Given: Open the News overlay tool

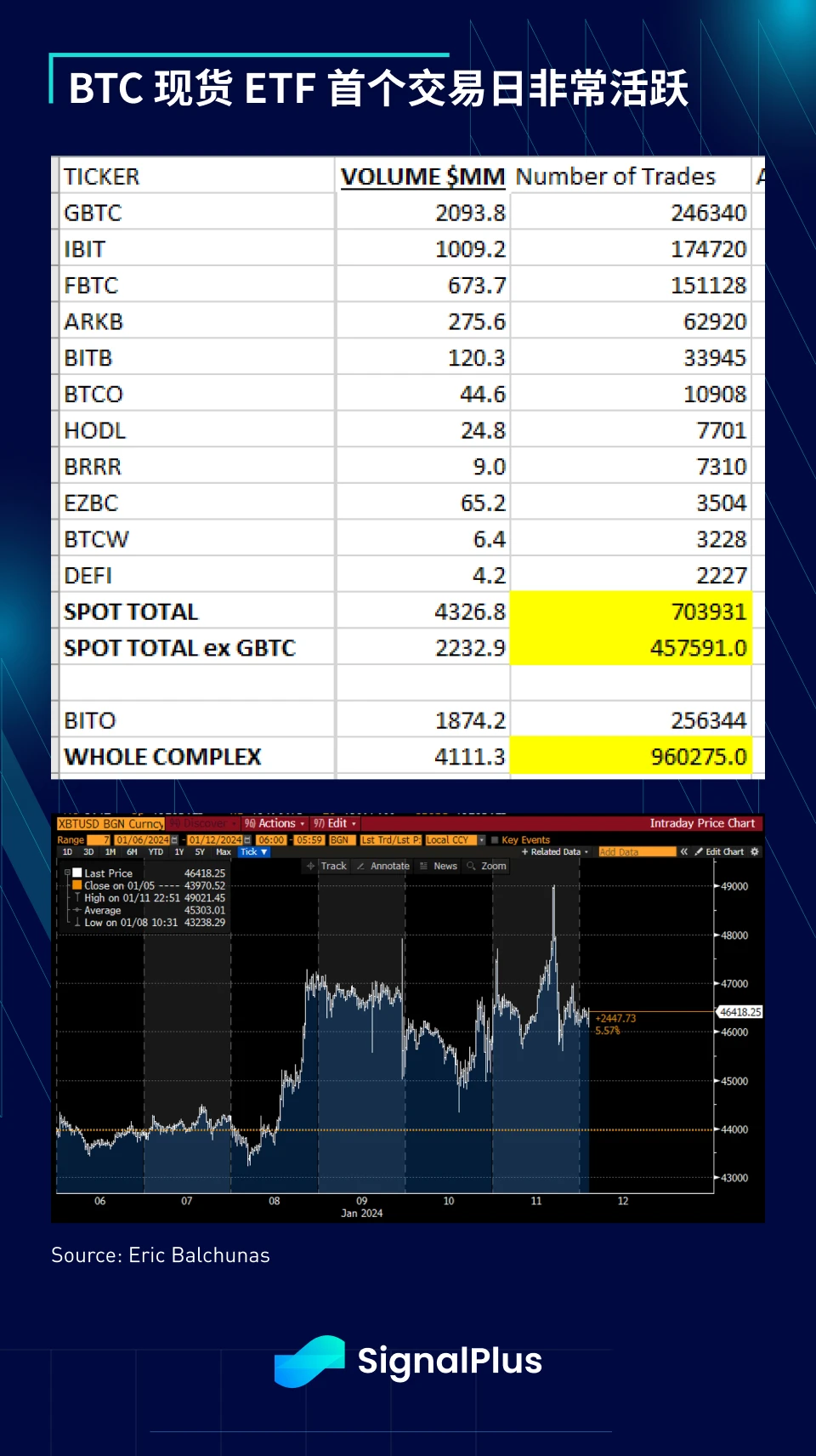Looking at the screenshot, I should pos(439,866).
